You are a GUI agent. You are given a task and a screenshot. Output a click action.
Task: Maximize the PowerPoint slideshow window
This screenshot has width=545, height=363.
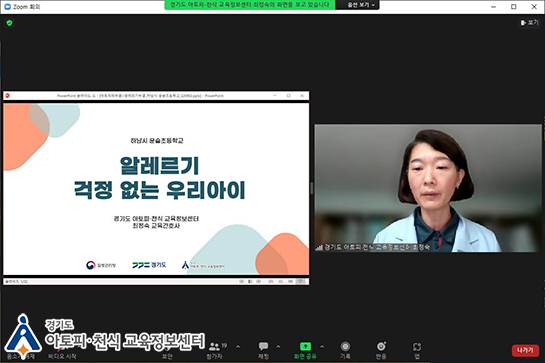point(288,96)
